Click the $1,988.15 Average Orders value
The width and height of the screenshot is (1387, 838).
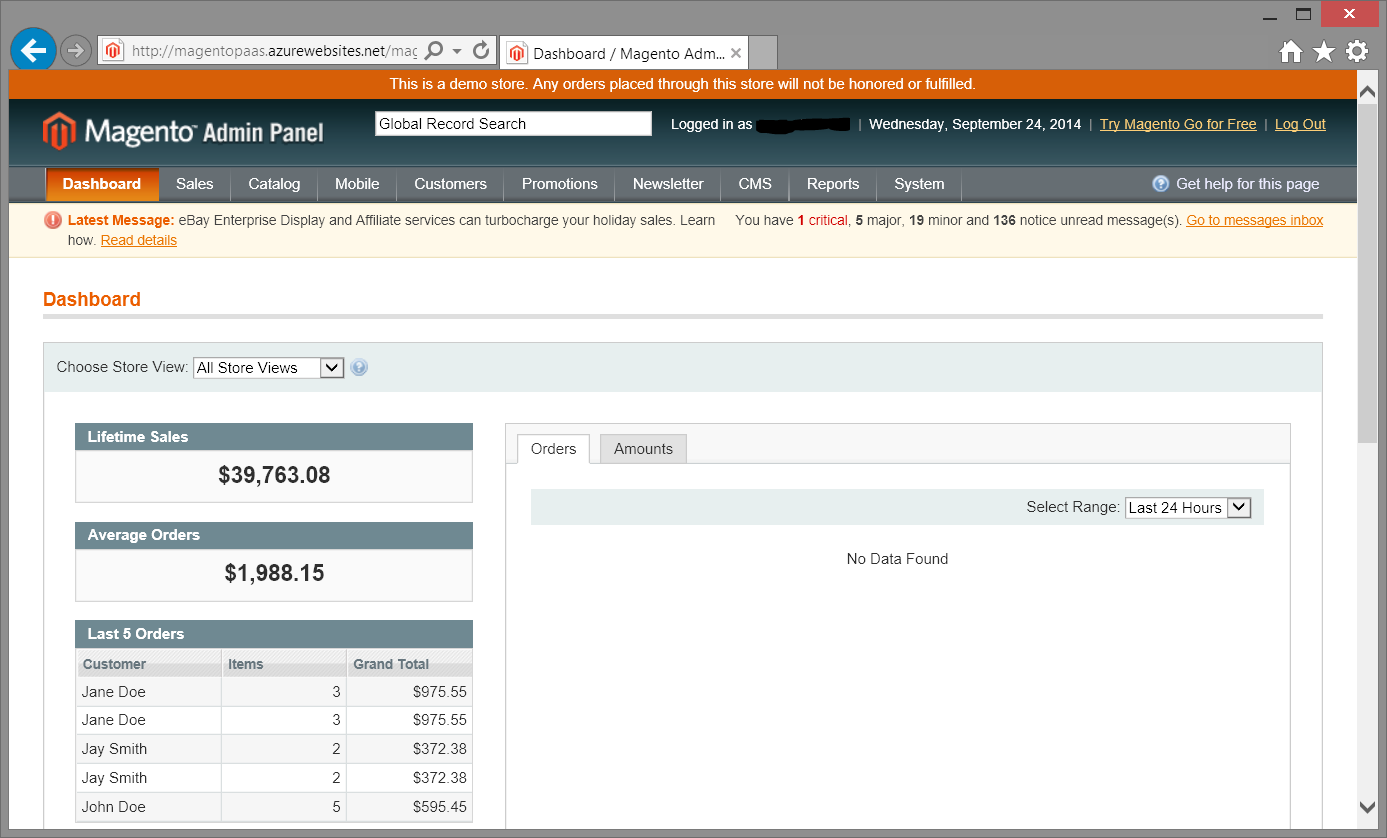(x=274, y=574)
